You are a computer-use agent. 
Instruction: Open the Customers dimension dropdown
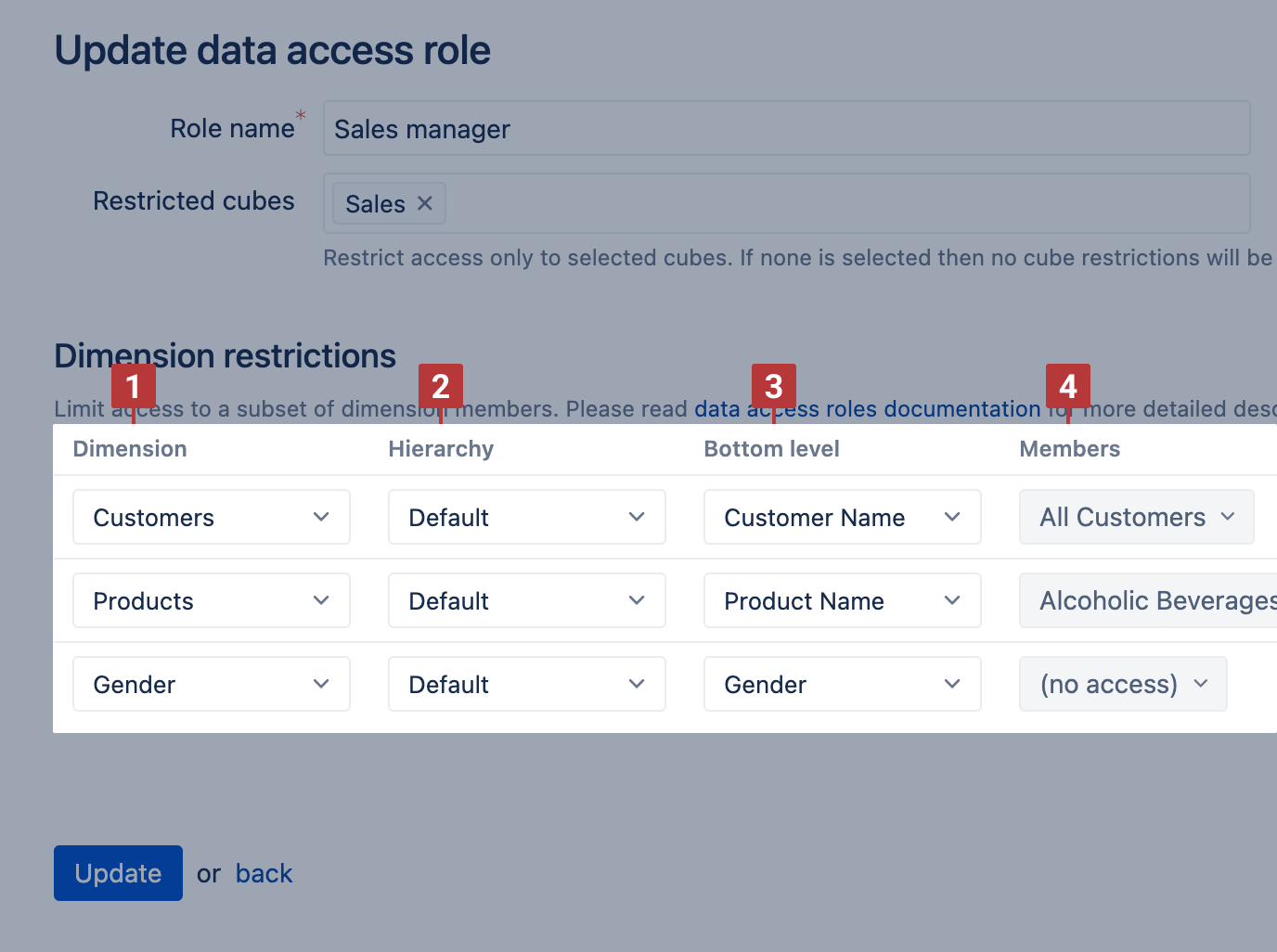211,517
